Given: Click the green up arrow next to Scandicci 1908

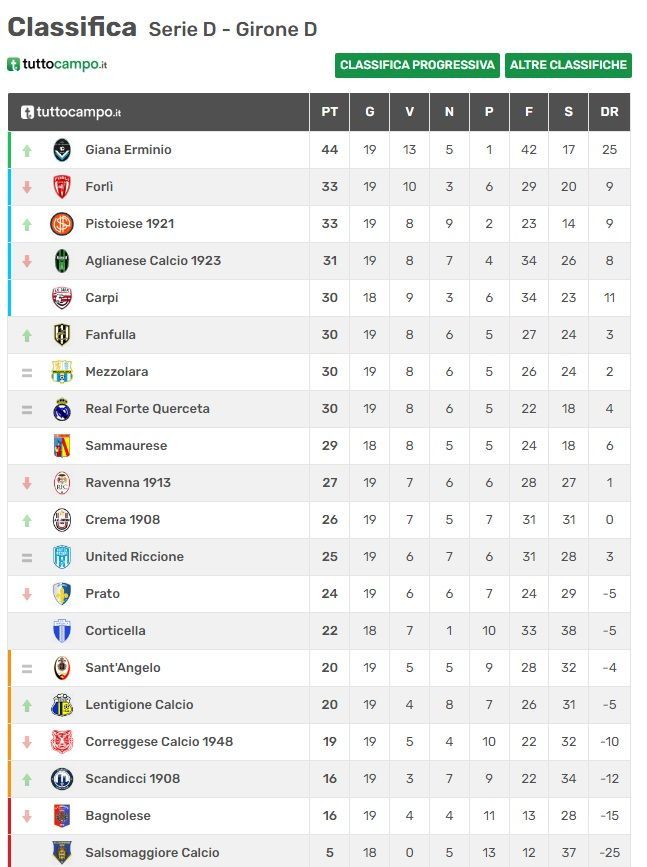Looking at the screenshot, I should (x=27, y=780).
